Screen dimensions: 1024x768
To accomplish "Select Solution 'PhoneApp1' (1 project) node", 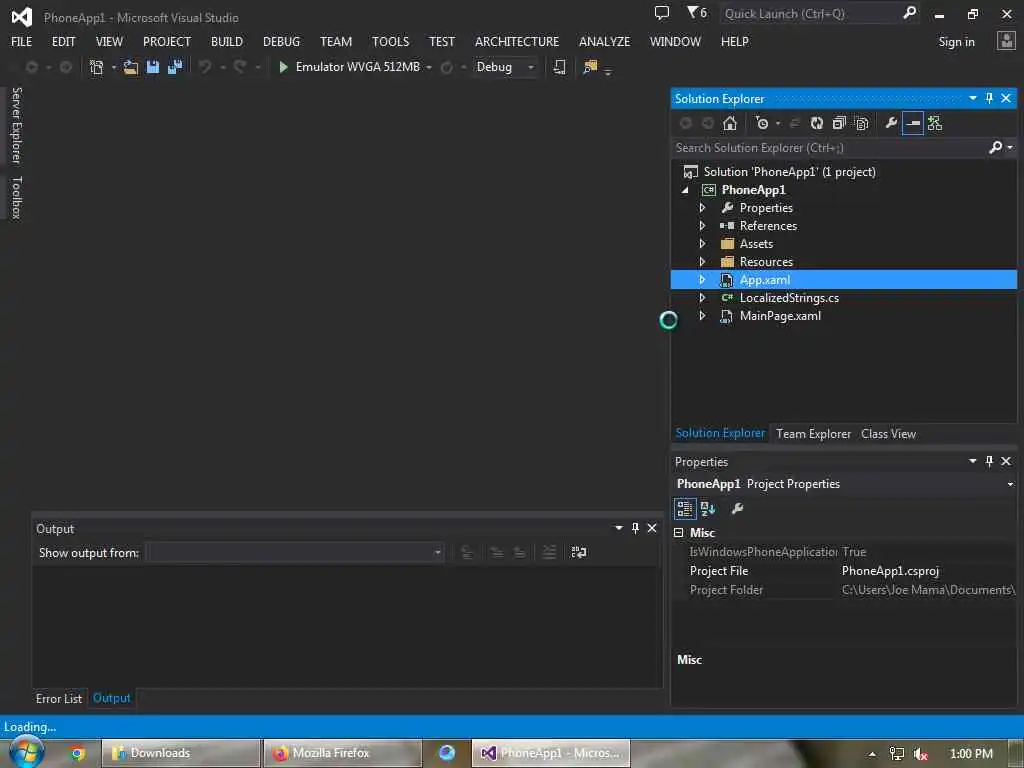I will tap(789, 172).
